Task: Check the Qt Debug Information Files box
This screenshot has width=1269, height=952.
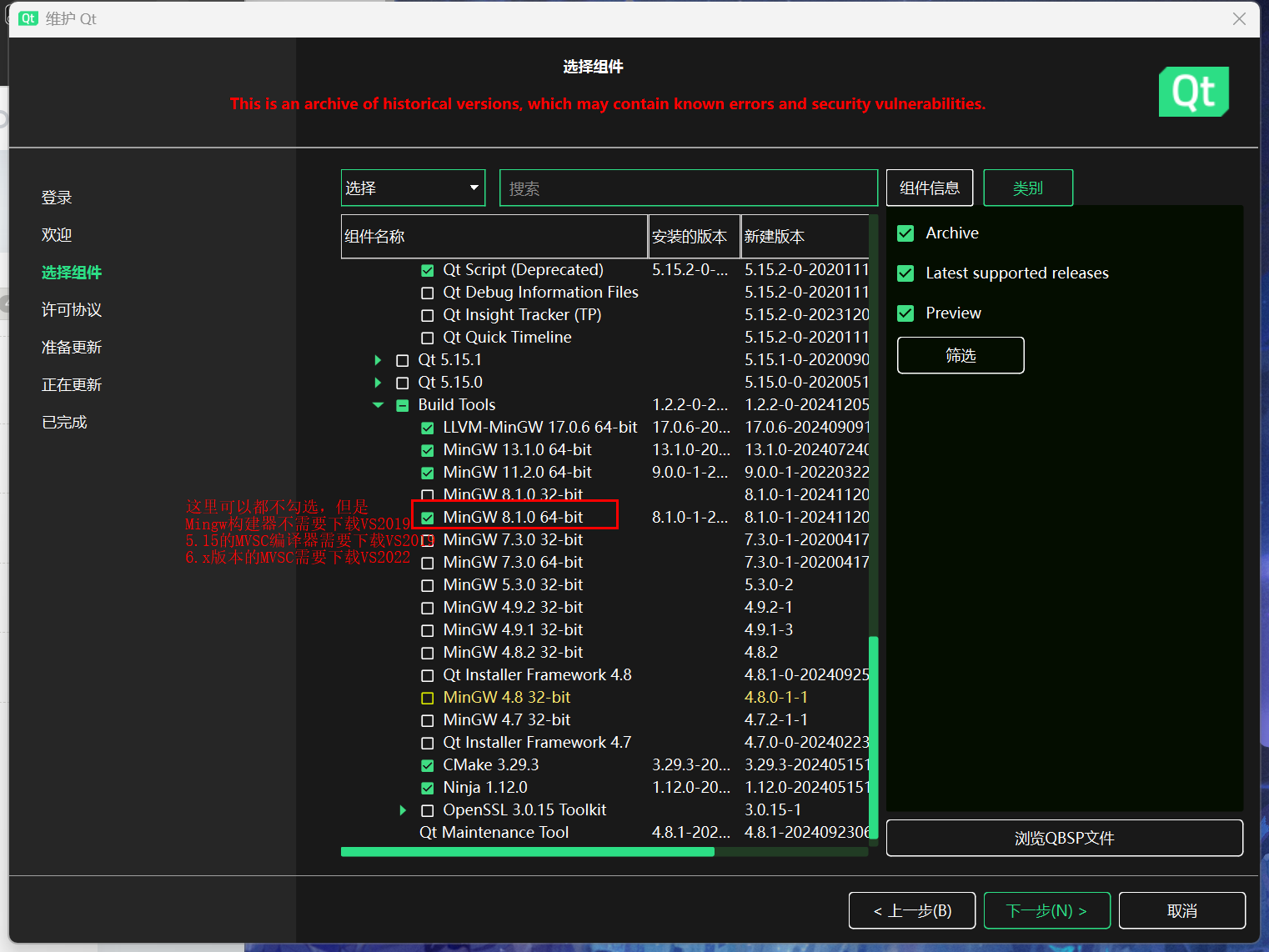Action: [x=428, y=293]
